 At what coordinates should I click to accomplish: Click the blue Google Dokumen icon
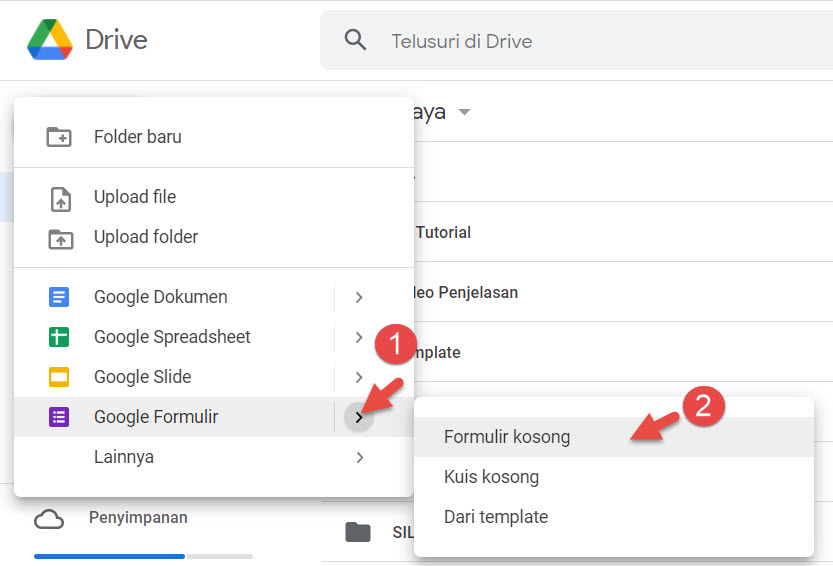[x=59, y=297]
